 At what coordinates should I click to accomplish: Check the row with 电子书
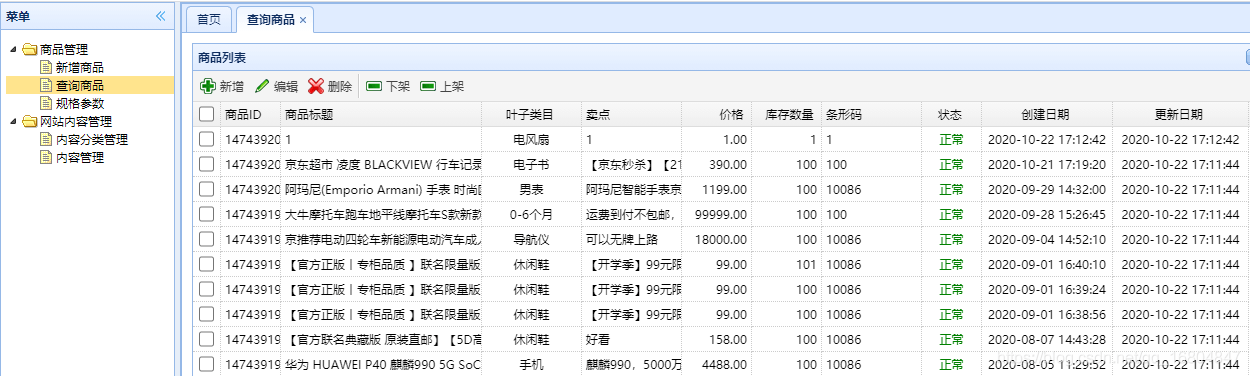pos(207,165)
